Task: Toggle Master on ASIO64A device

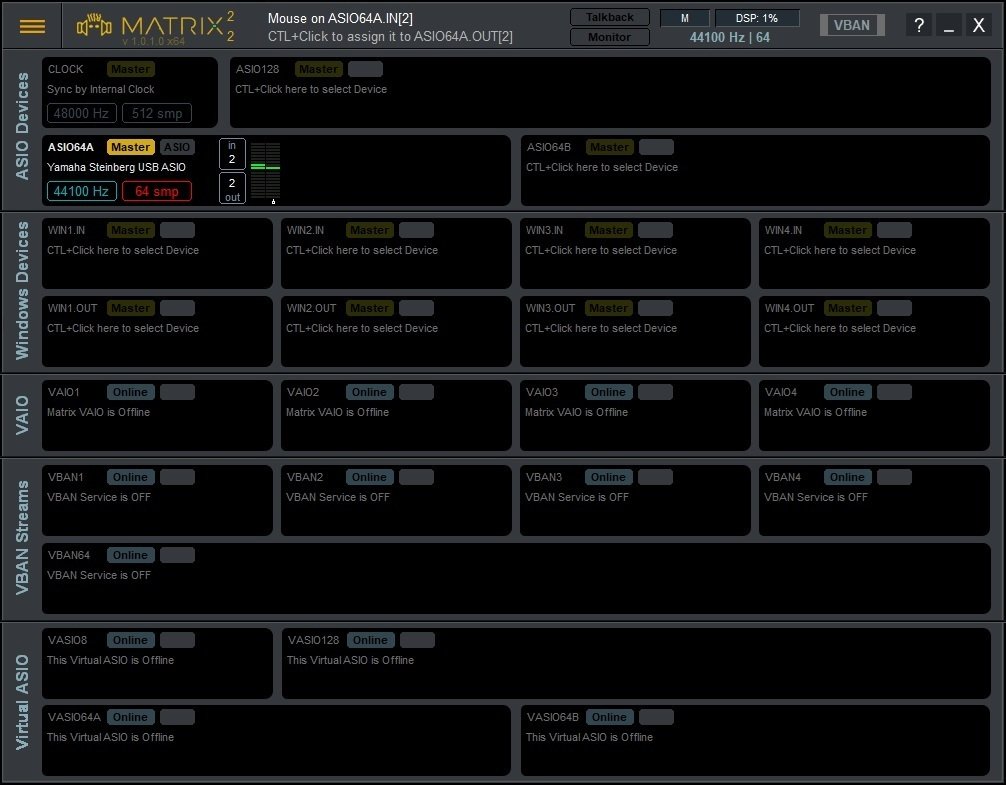Action: [x=130, y=147]
